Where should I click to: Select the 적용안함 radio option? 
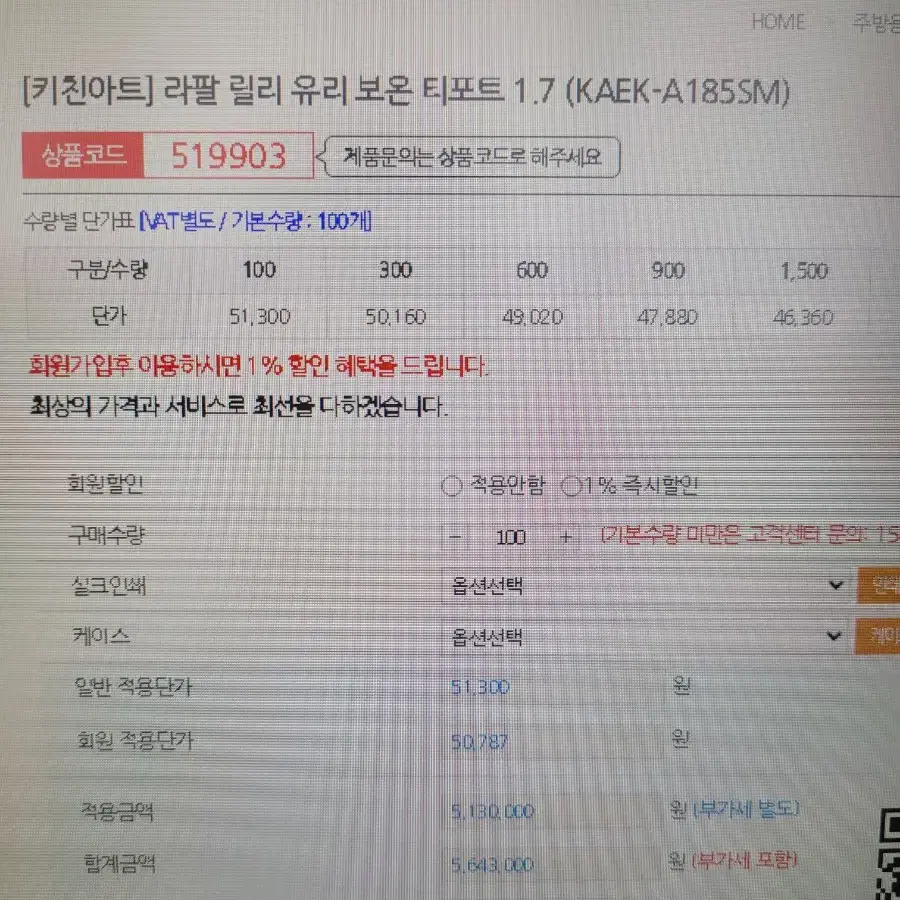[x=452, y=487]
